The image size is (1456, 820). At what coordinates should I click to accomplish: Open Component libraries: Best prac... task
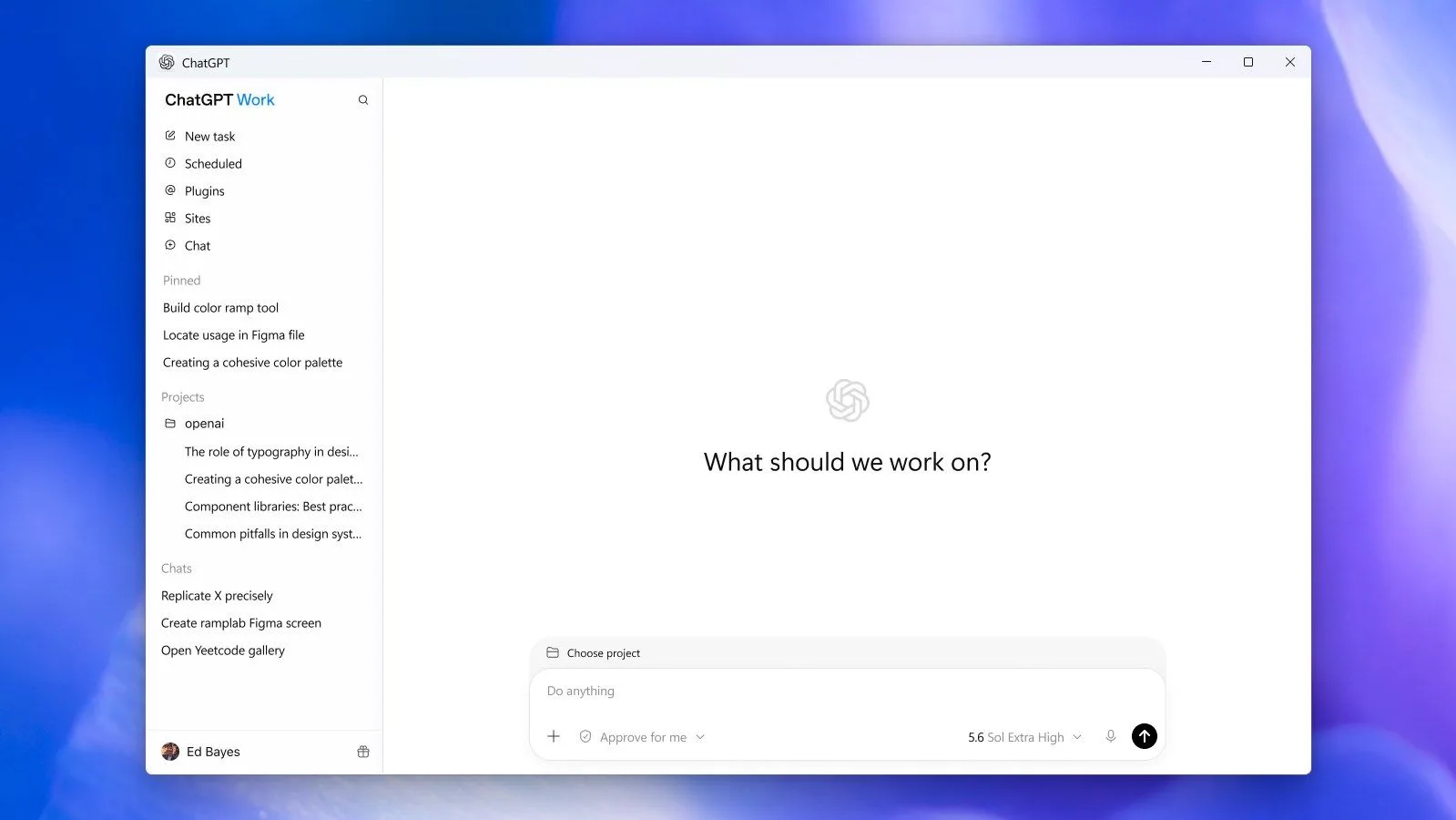tap(273, 507)
